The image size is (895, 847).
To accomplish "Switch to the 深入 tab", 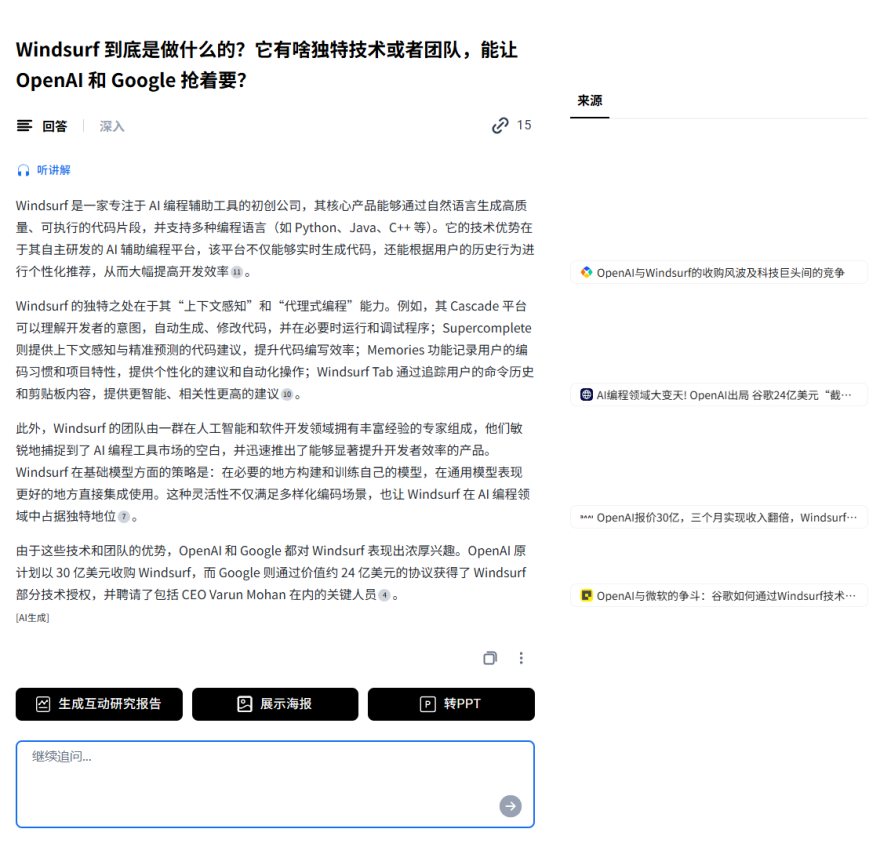I will 112,126.
